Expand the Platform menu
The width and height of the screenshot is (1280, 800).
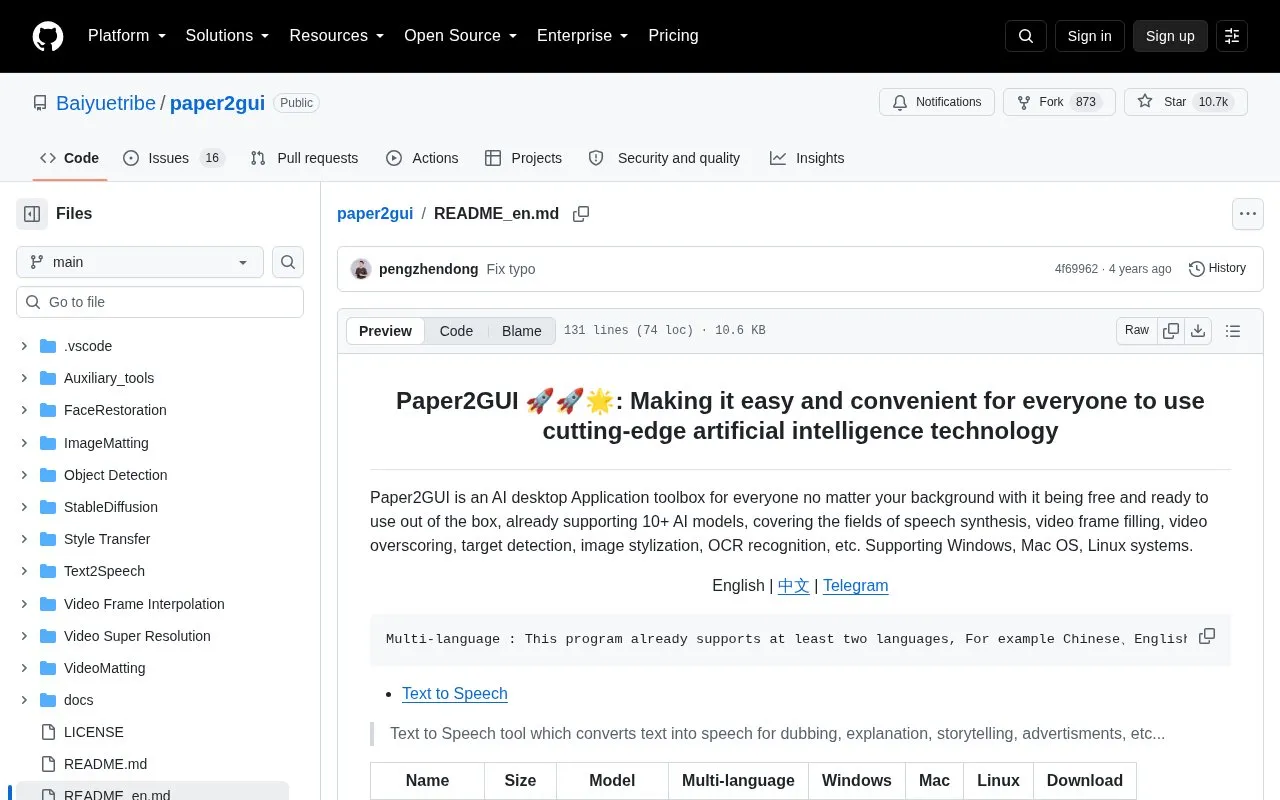pyautogui.click(x=127, y=36)
